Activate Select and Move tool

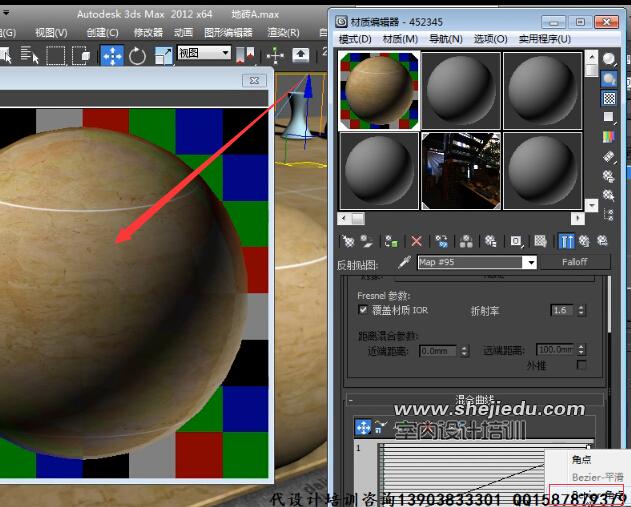click(x=112, y=56)
